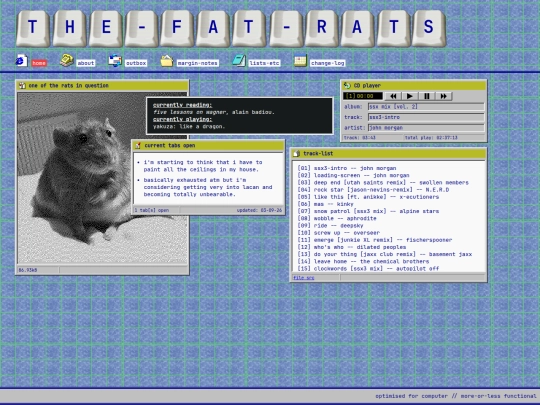Click the track-list window title icon

click(297, 154)
